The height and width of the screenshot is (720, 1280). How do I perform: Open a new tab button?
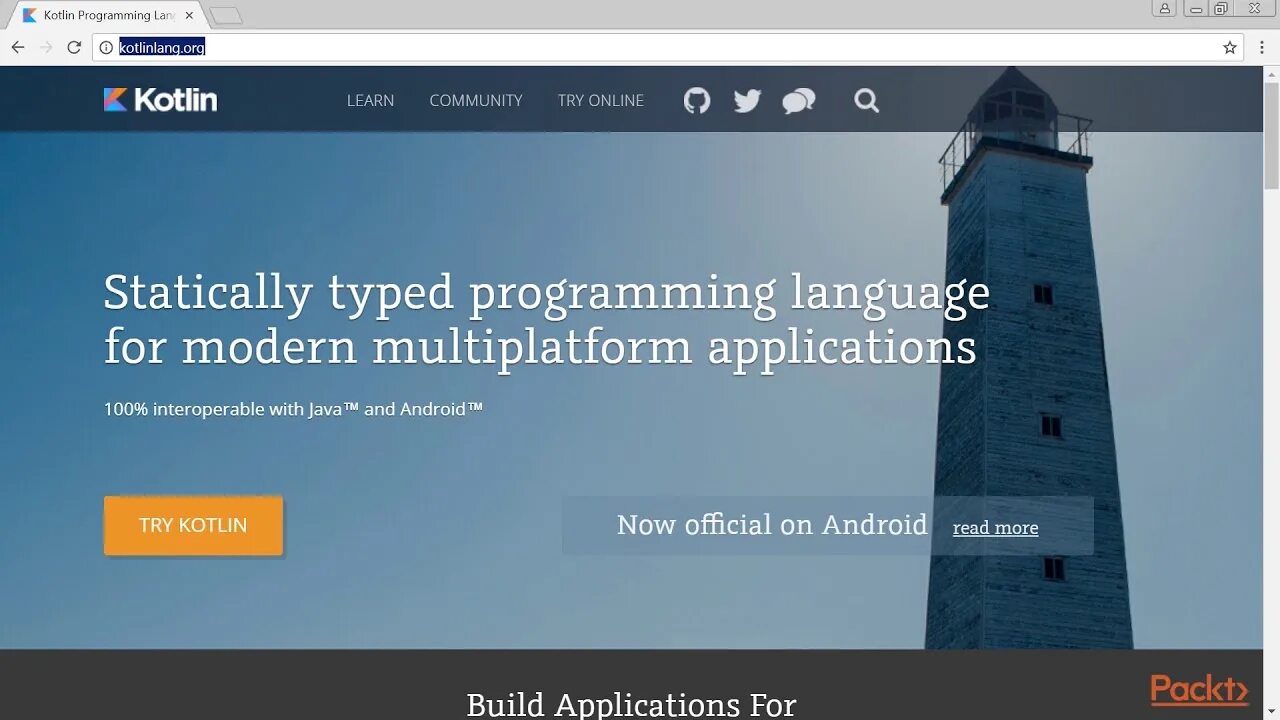click(226, 15)
